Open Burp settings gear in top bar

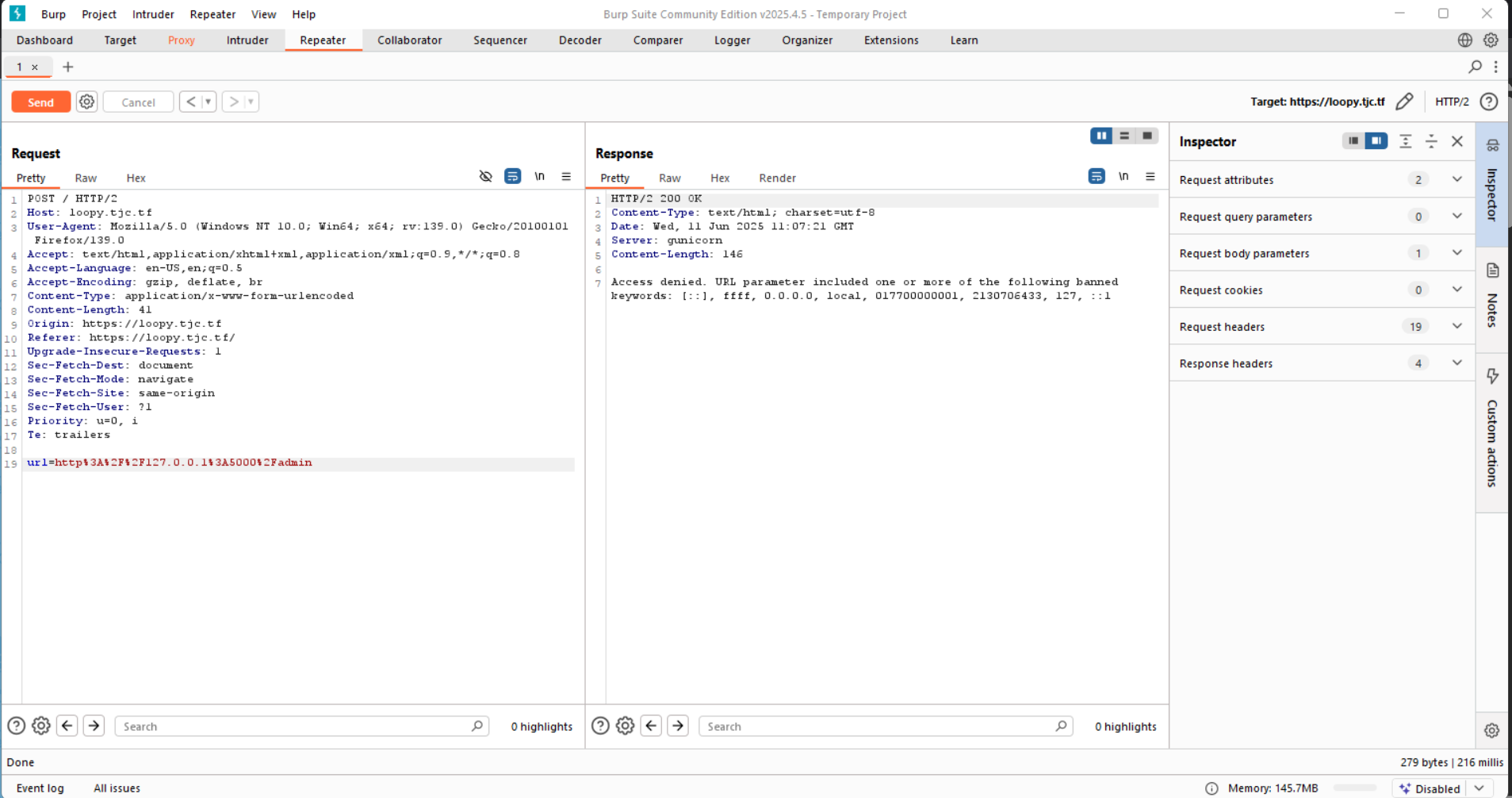click(x=1491, y=40)
